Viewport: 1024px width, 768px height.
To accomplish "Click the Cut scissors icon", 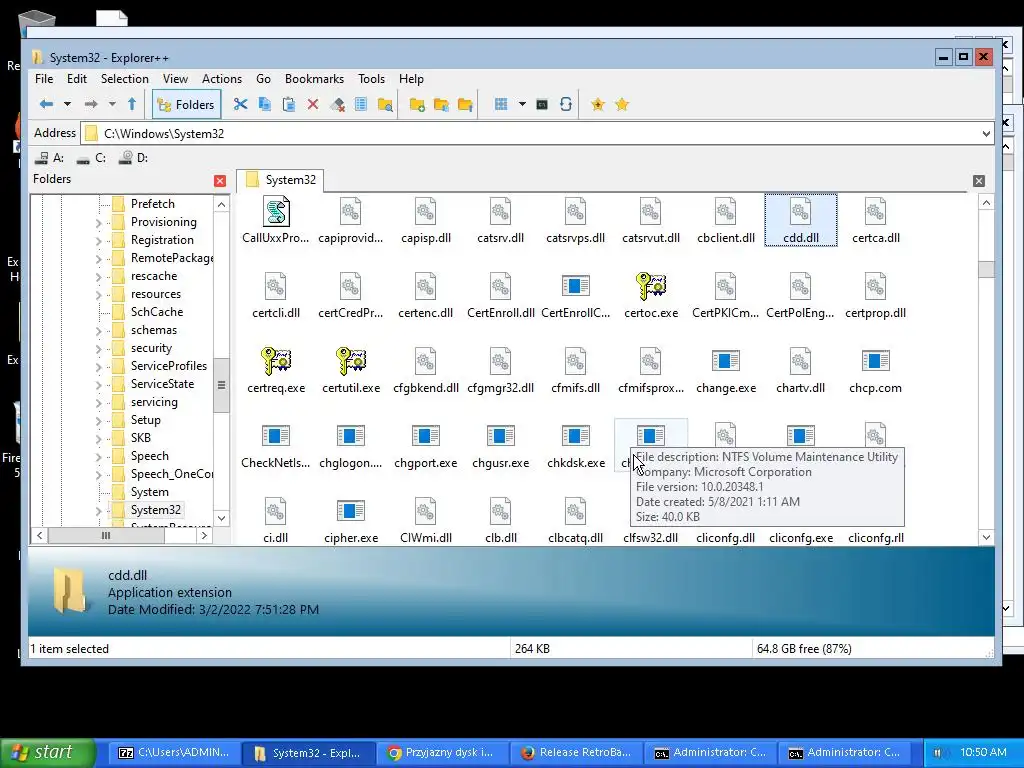I will [240, 104].
